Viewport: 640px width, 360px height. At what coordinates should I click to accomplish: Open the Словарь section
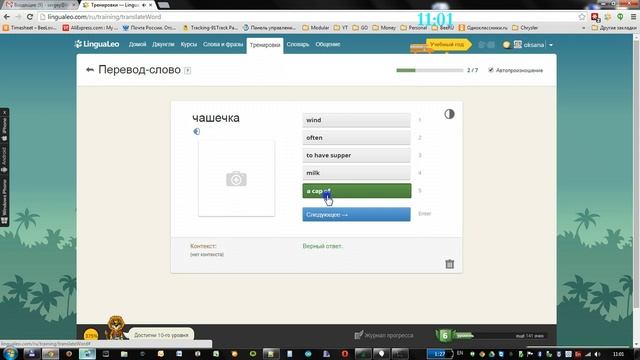click(298, 44)
